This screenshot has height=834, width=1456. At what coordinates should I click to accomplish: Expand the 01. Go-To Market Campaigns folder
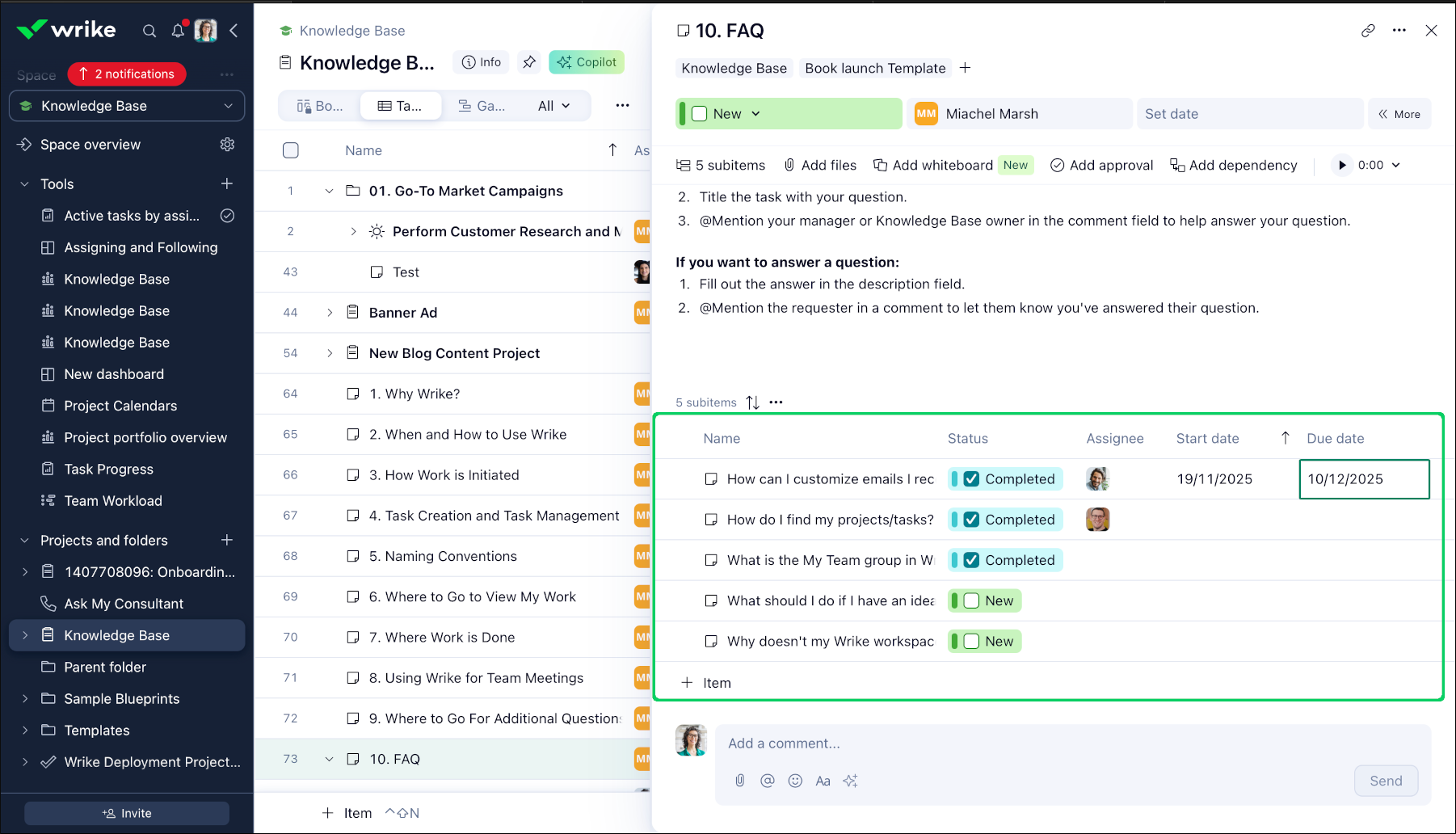click(329, 191)
